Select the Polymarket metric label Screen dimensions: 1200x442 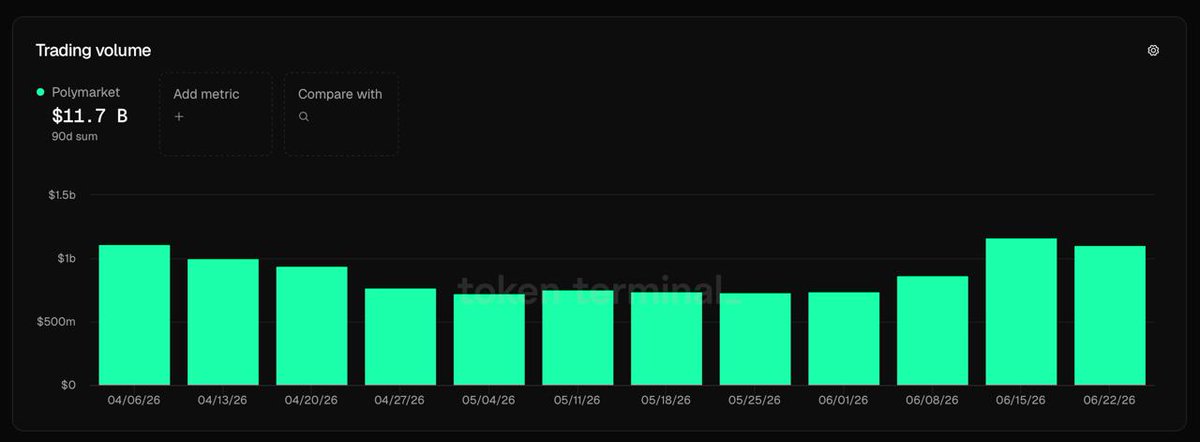point(86,92)
